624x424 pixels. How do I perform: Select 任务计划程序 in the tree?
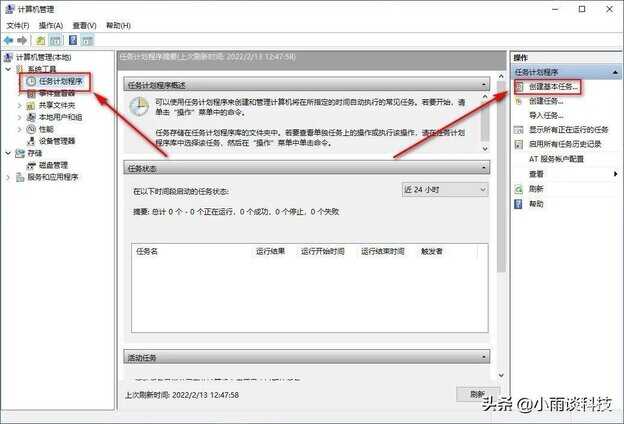tap(60, 82)
